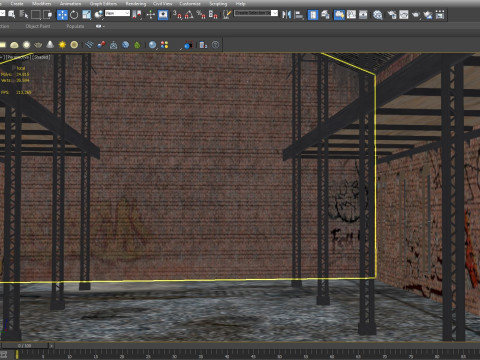This screenshot has width=480, height=360.
Task: Open the Animation menu
Action: [70, 4]
